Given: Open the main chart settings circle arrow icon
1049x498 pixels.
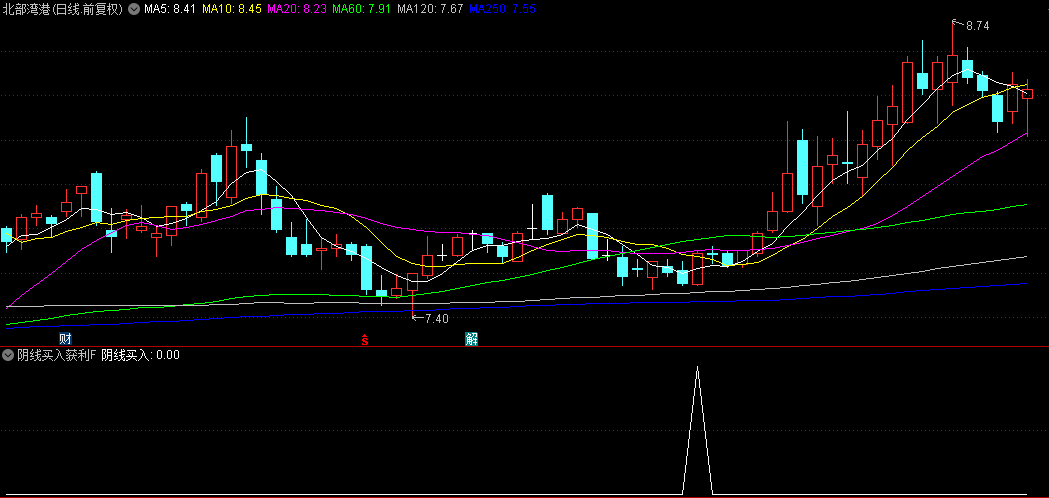Looking at the screenshot, I should pyautogui.click(x=134, y=9).
